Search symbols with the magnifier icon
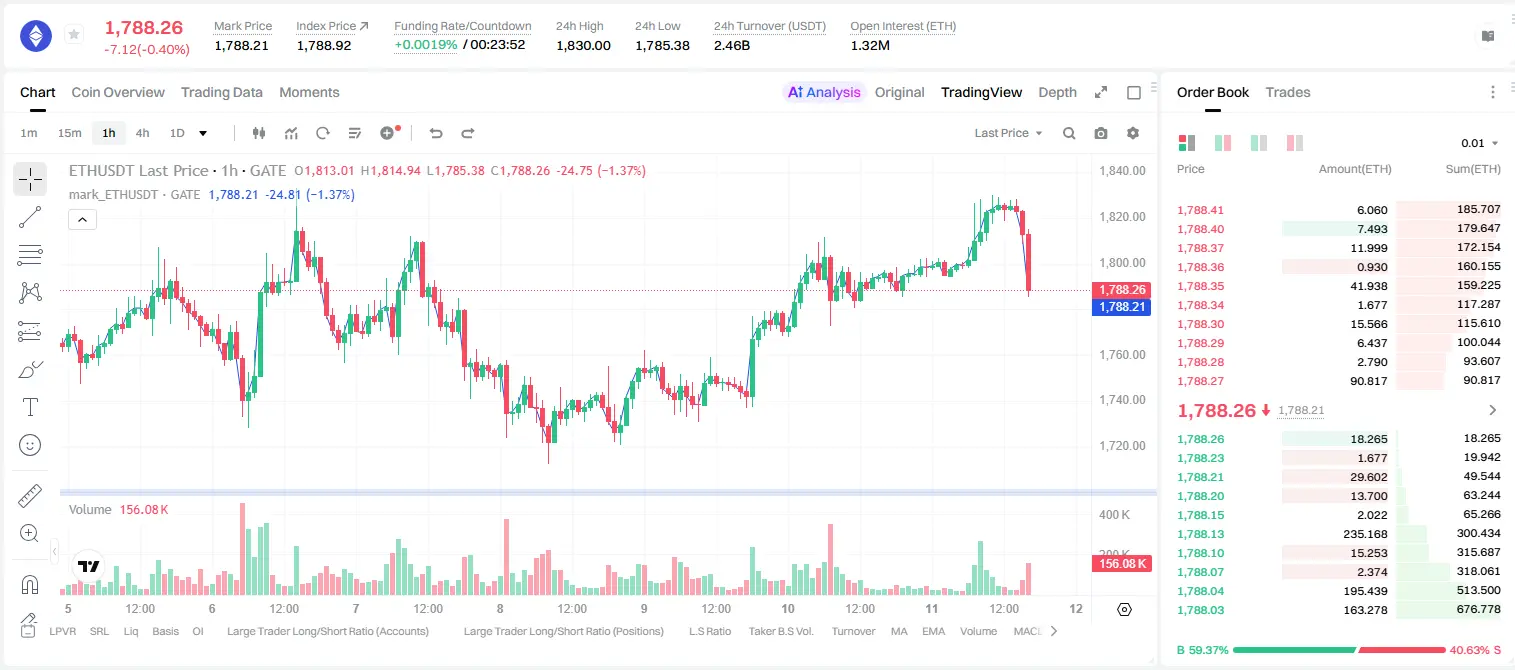Image resolution: width=1515 pixels, height=670 pixels. (x=1069, y=133)
